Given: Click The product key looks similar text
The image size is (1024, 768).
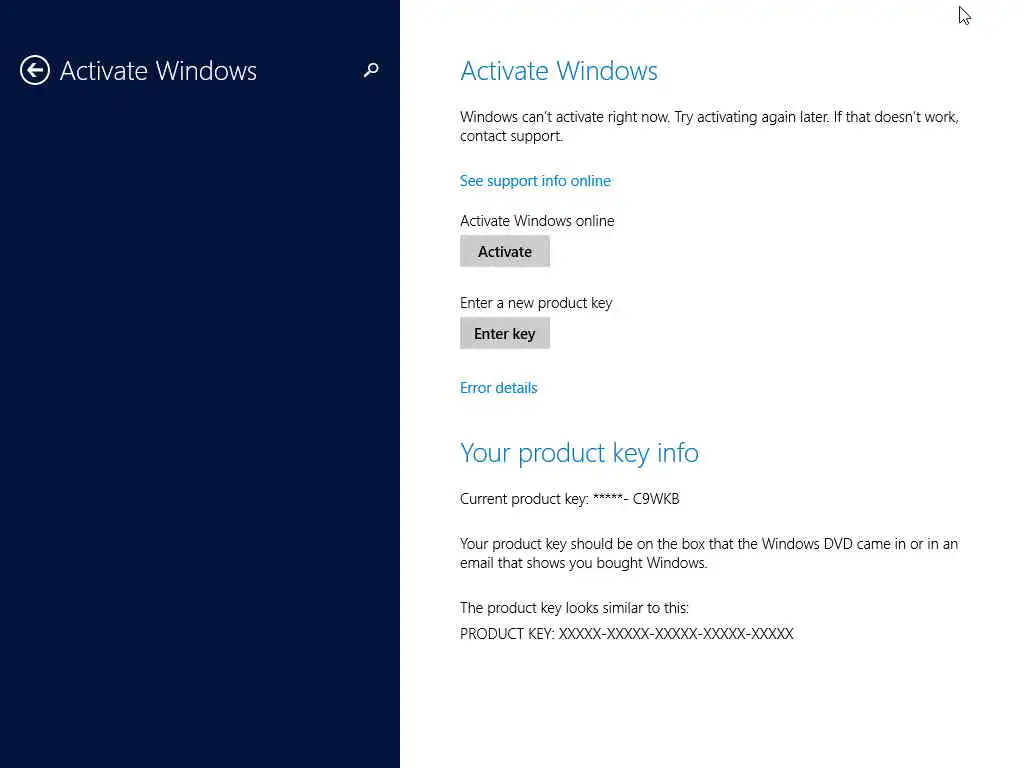Looking at the screenshot, I should [x=574, y=608].
